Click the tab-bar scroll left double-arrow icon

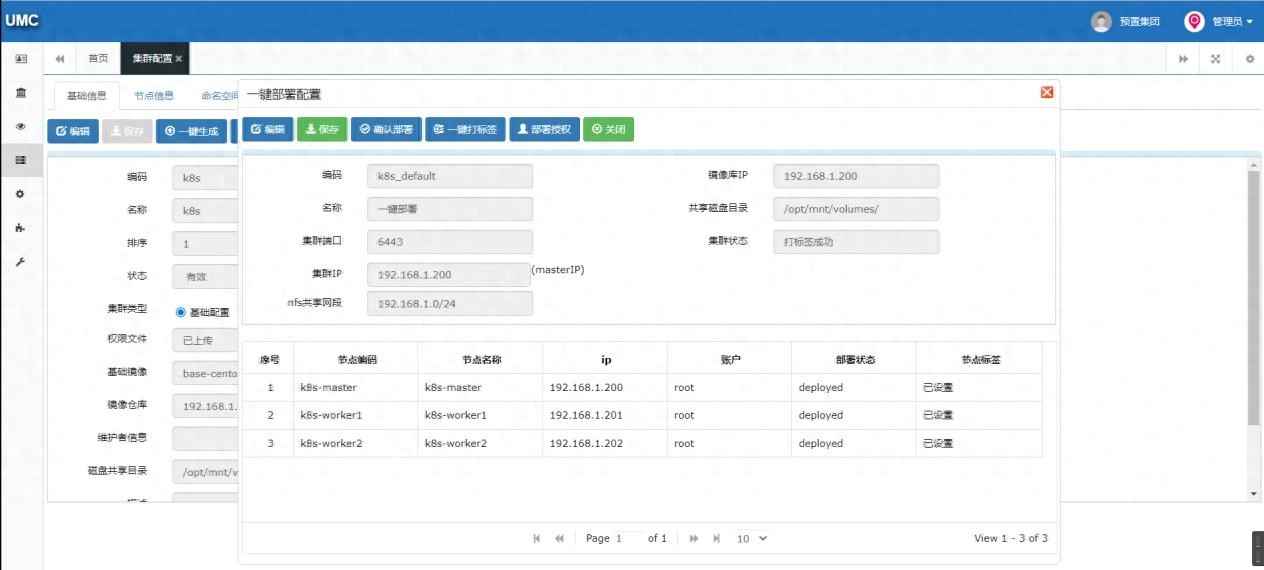[x=60, y=59]
